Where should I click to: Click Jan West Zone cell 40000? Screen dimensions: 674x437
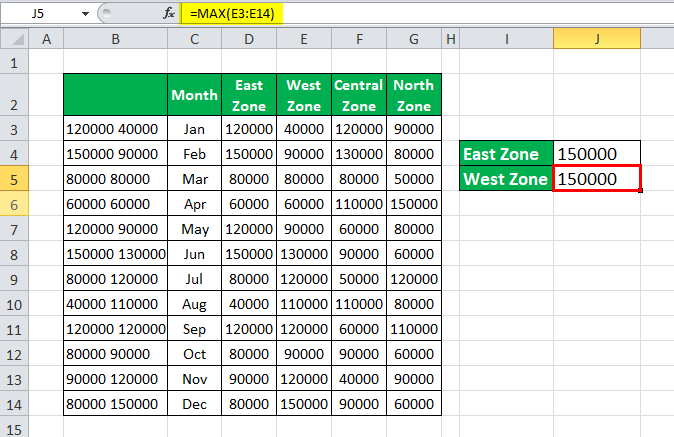pyautogui.click(x=304, y=128)
